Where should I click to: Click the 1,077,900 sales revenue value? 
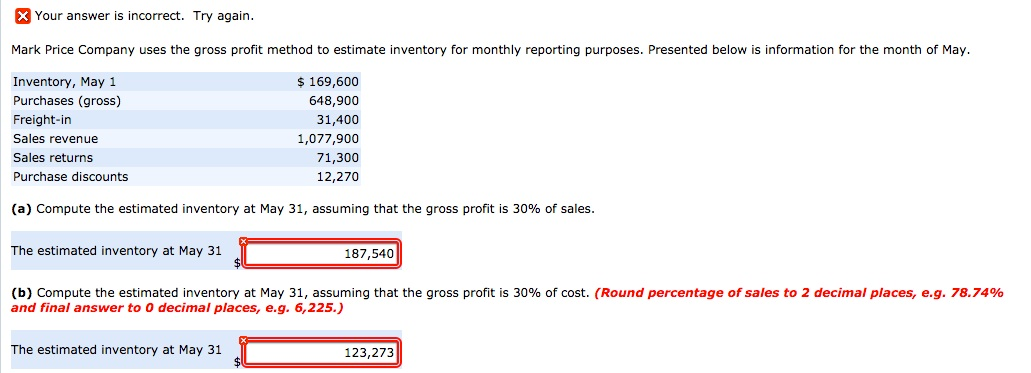click(x=328, y=139)
